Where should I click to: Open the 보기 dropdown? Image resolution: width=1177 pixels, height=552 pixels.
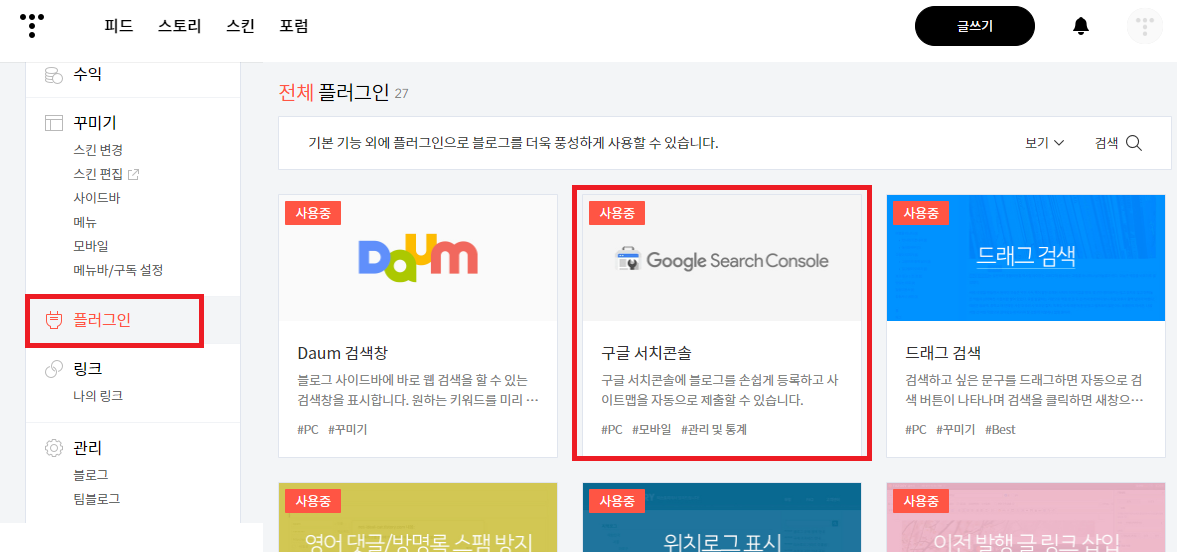point(1045,143)
